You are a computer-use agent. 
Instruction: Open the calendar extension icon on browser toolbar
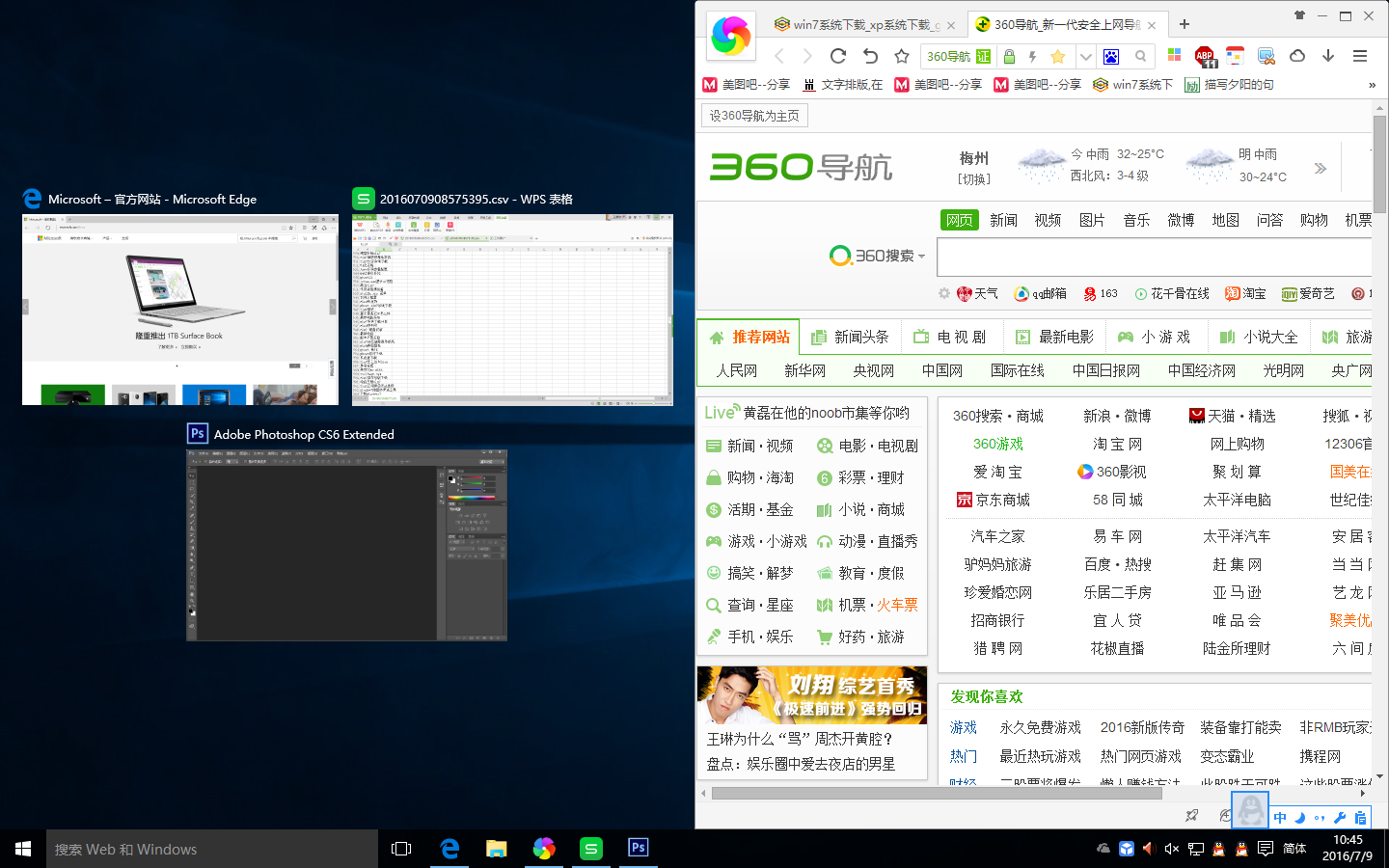click(1234, 56)
